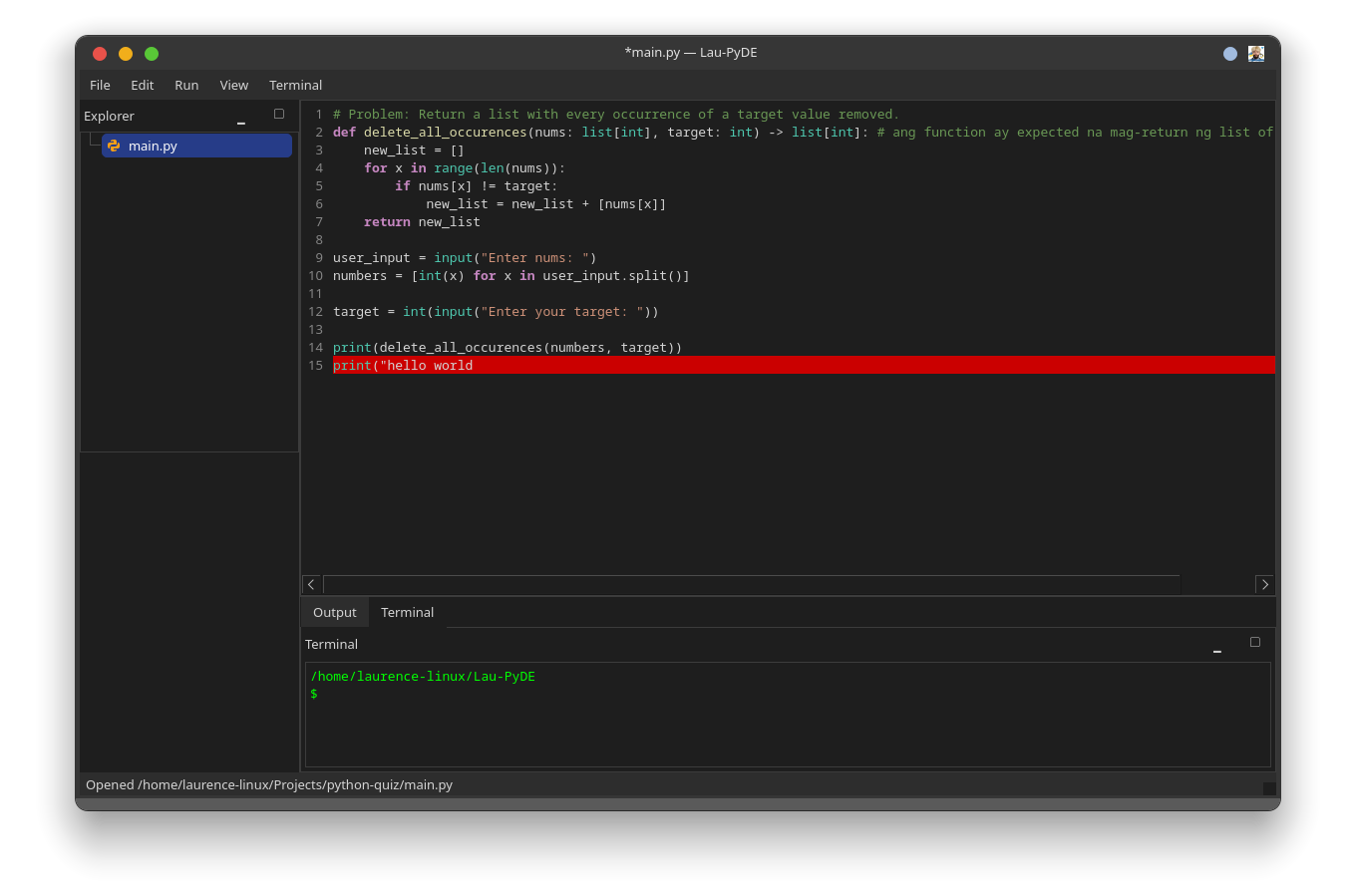
Task: Click the Explorer panel title
Action: pyautogui.click(x=109, y=117)
